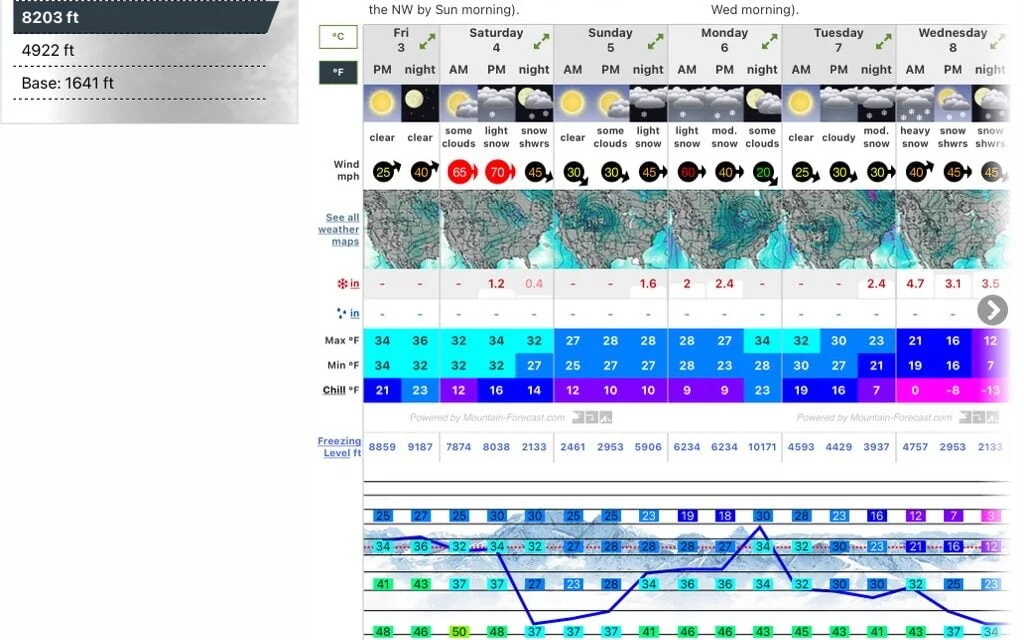
Task: Expand the Tuesday 7 forecast column
Action: pos(884,42)
